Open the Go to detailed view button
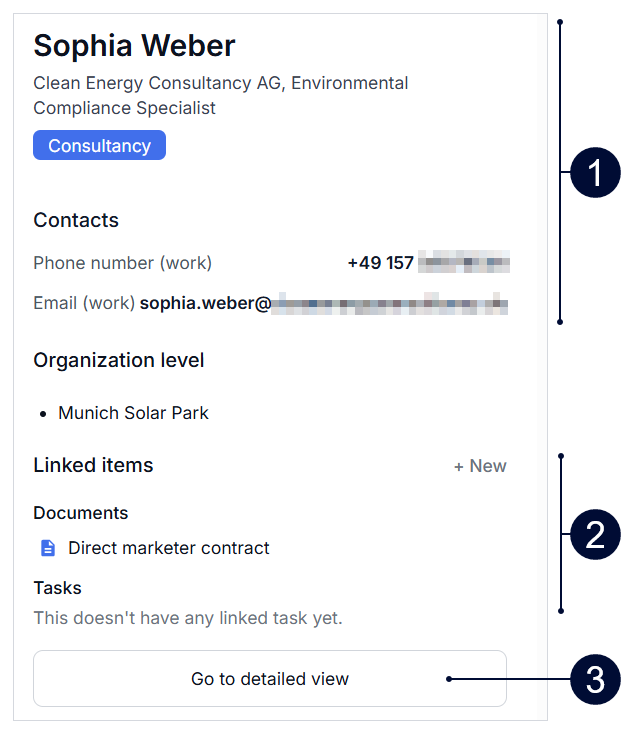The height and width of the screenshot is (737, 627). (x=270, y=679)
